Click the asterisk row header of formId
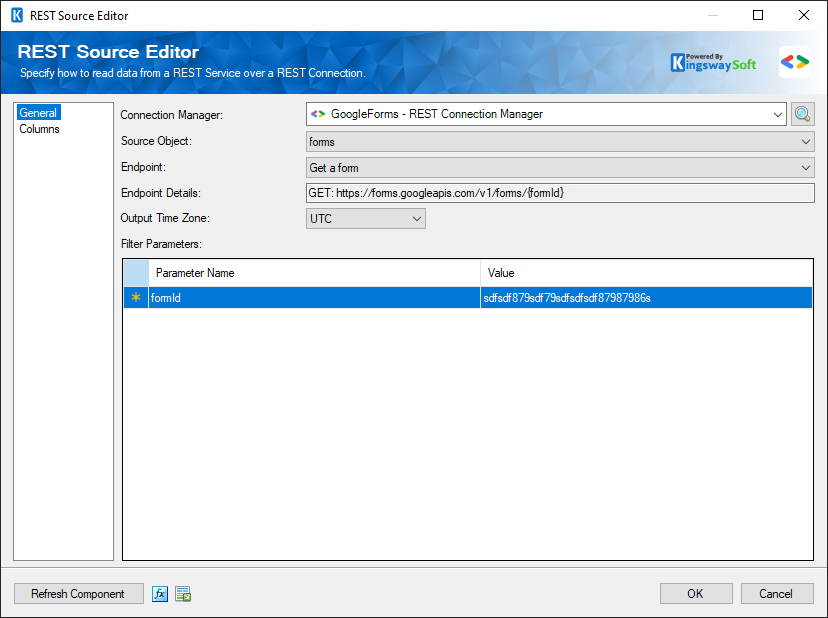Screen dimensions: 828x618 click(136, 298)
